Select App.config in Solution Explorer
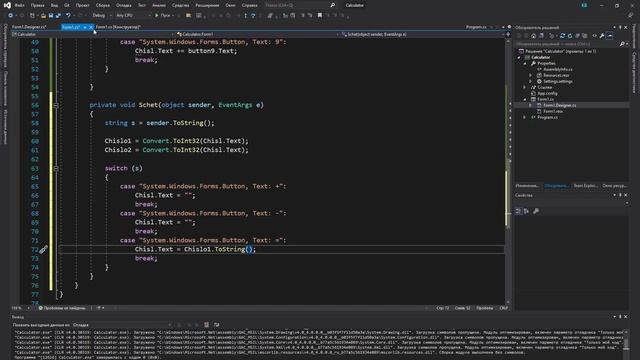The height and width of the screenshot is (360, 640). (547, 93)
